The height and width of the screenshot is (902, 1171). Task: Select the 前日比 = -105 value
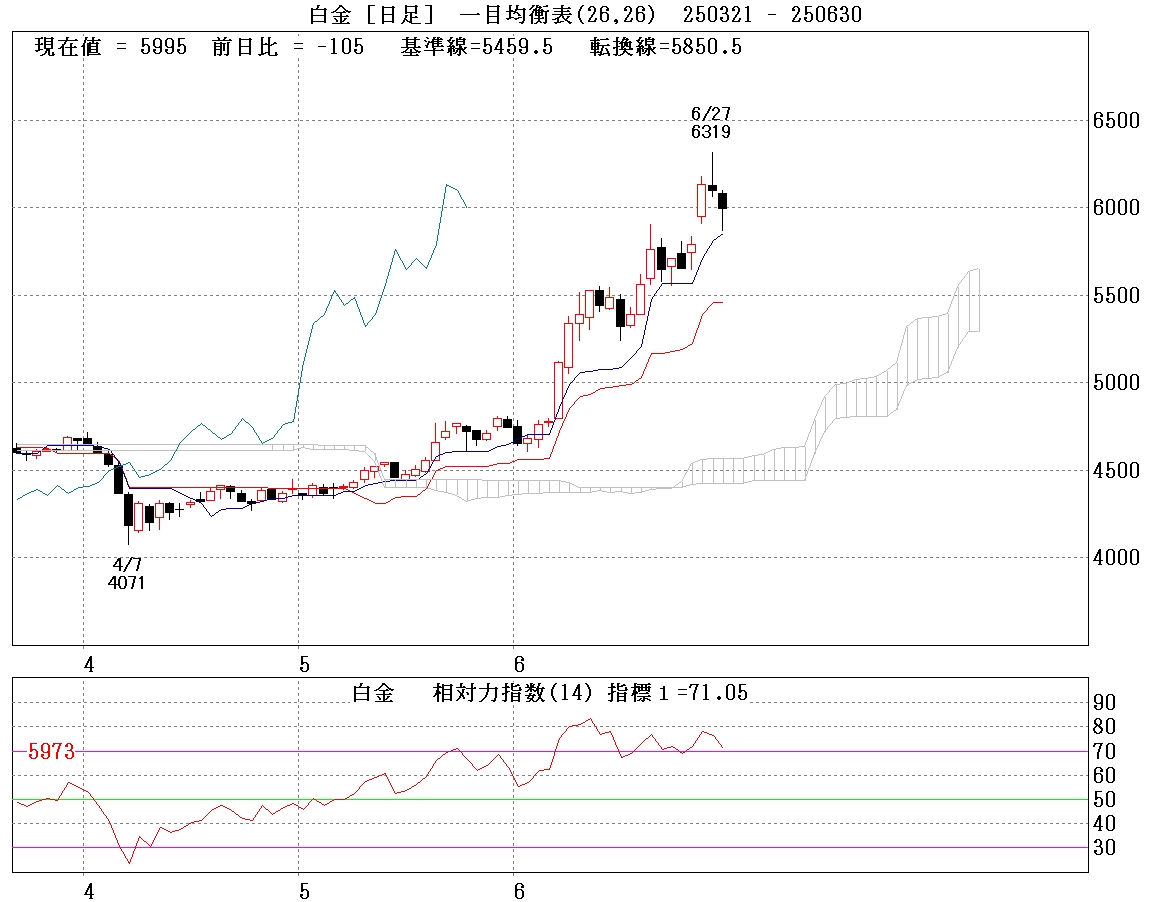[x=288, y=47]
